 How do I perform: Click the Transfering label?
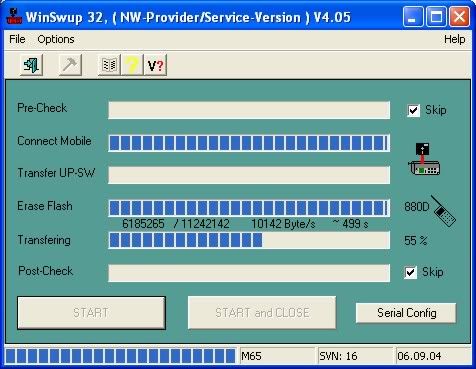44,240
